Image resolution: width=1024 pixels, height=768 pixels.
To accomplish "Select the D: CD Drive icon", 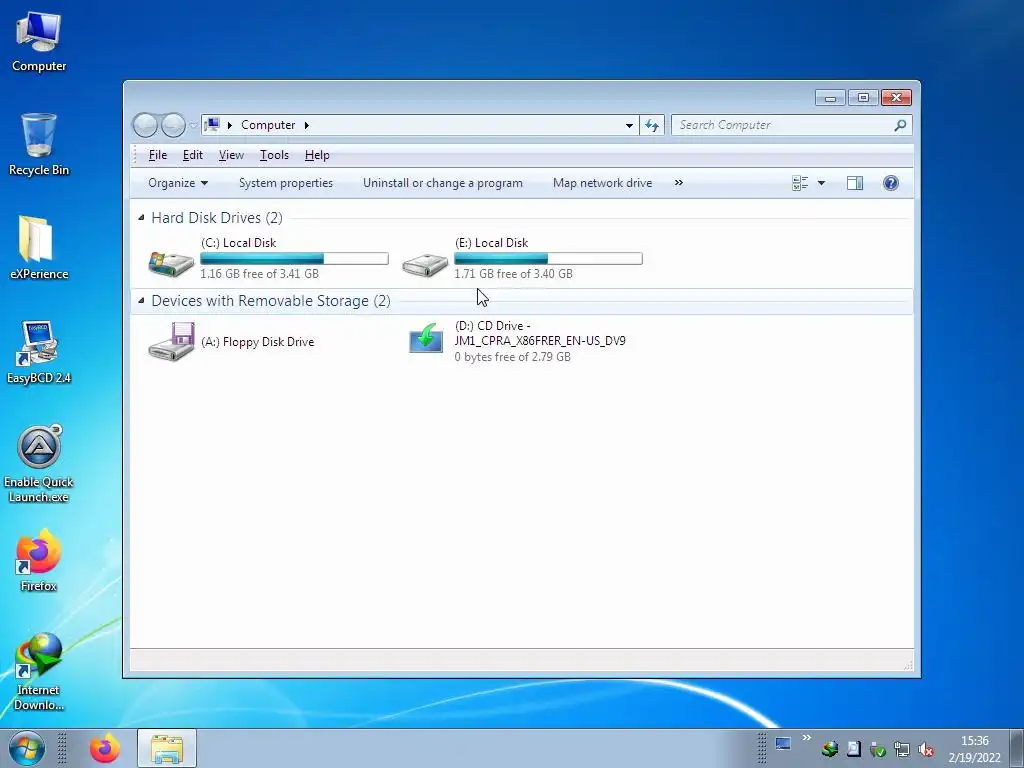I will (x=426, y=338).
